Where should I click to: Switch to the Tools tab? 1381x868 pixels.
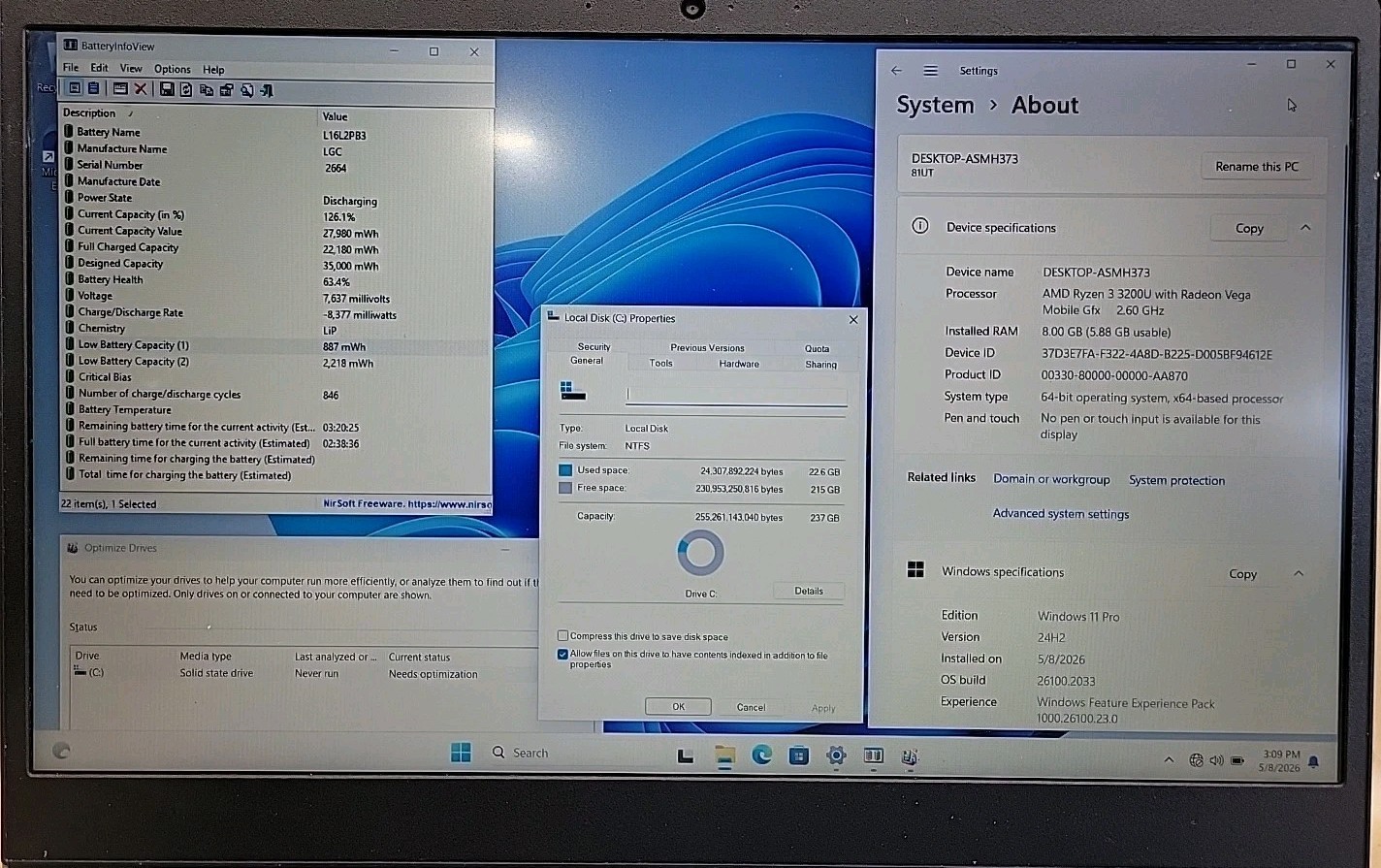point(660,363)
